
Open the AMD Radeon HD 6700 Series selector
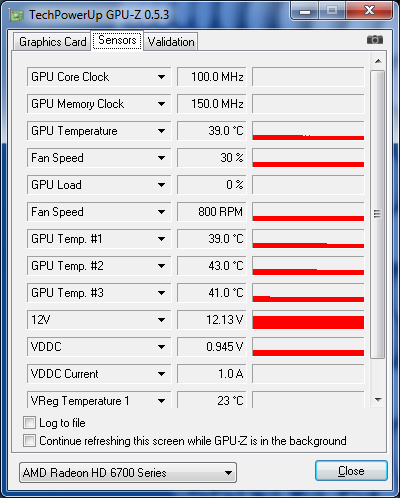point(128,472)
